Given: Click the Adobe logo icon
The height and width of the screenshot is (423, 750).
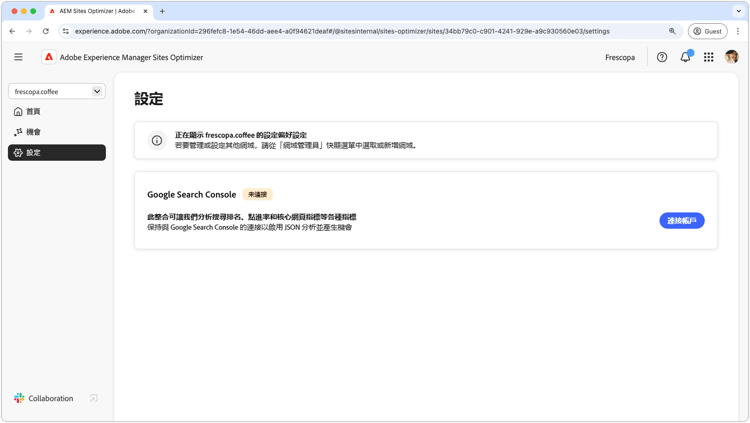Looking at the screenshot, I should [x=49, y=57].
